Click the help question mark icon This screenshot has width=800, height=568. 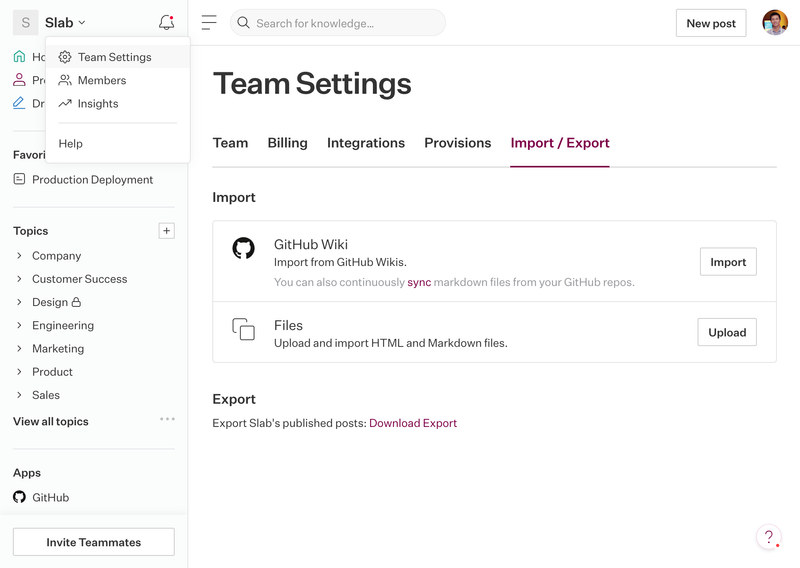[x=768, y=537]
